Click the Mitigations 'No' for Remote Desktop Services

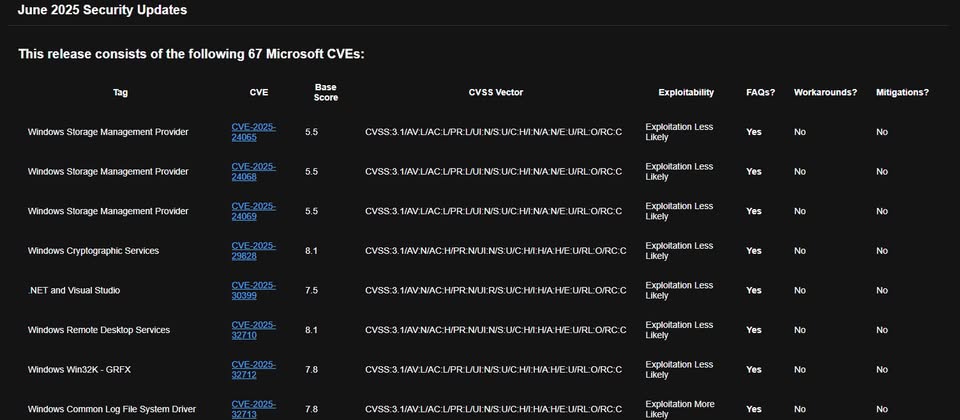882,330
